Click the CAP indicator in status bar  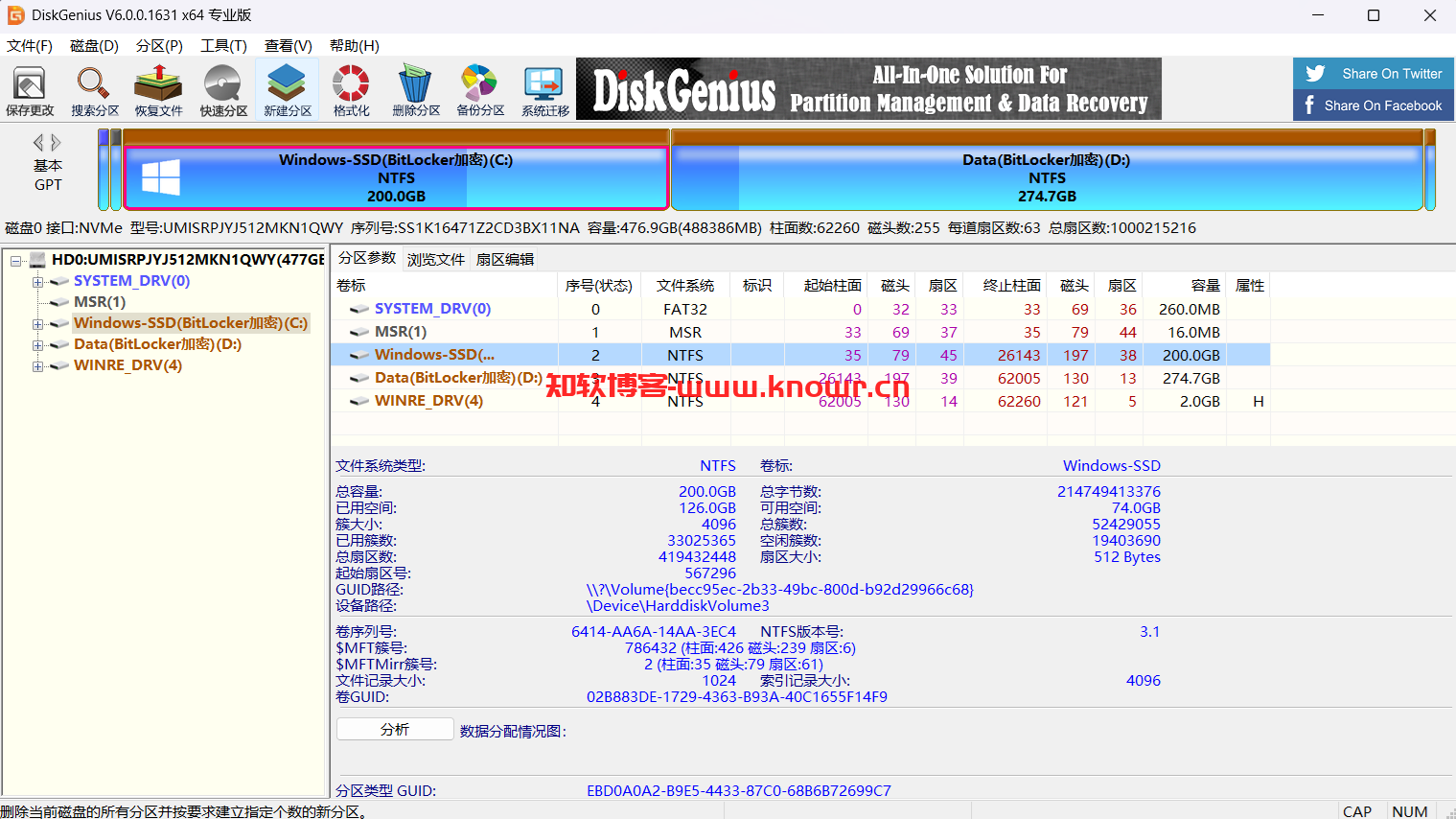click(x=1357, y=811)
